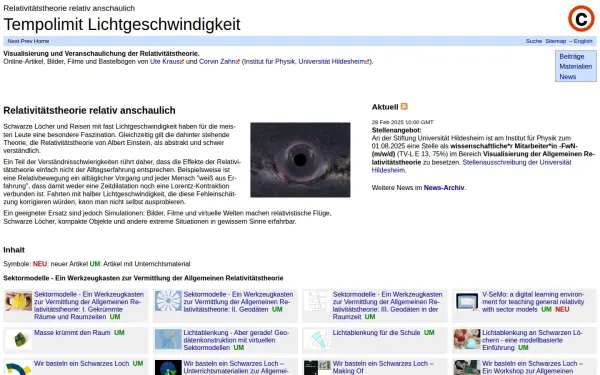The width and height of the screenshot is (600, 375).
Task: Open News in the side menu
Action: pyautogui.click(x=567, y=77)
